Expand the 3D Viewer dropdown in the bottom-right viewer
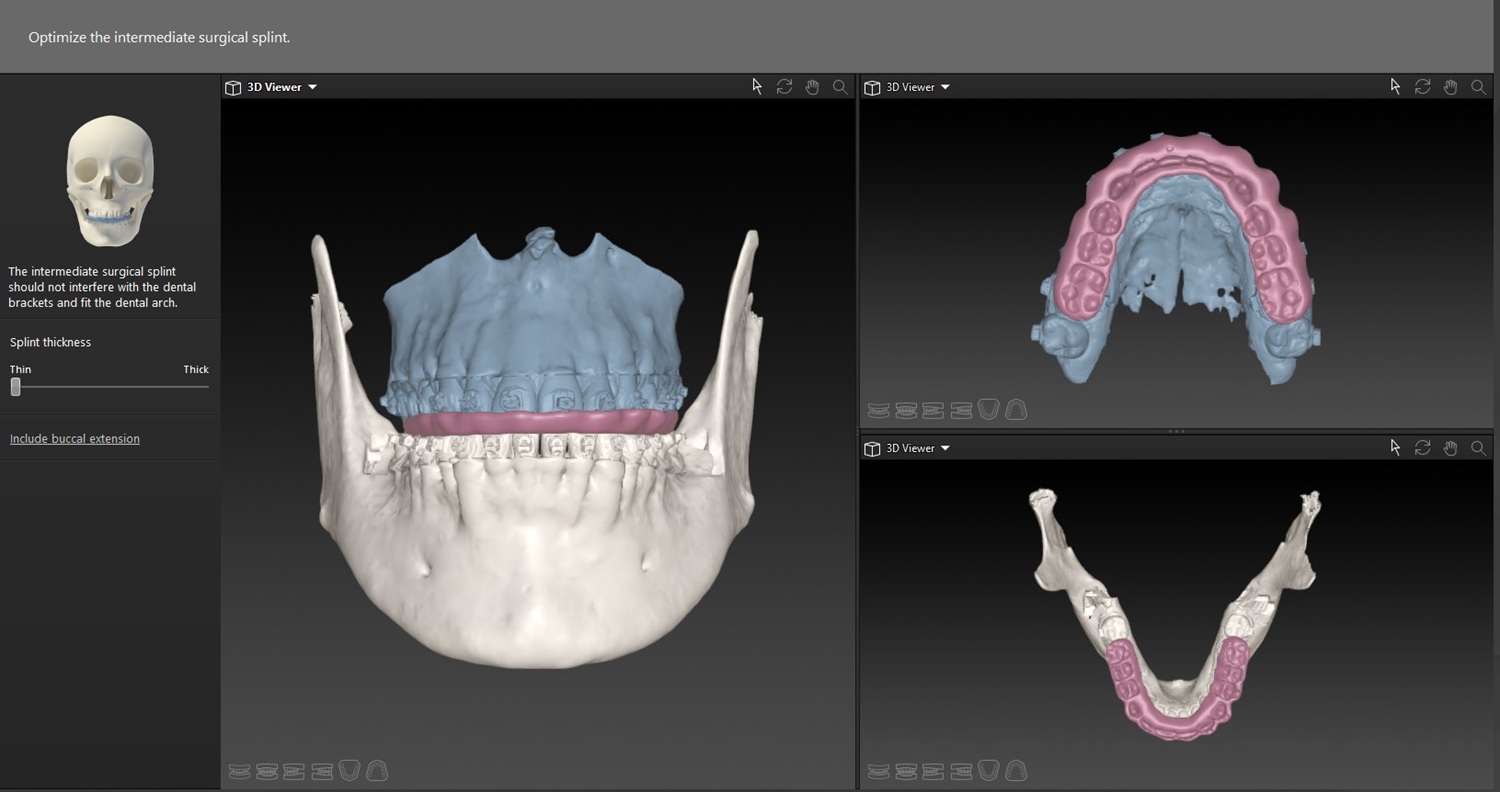Image resolution: width=1500 pixels, height=792 pixels. [945, 448]
